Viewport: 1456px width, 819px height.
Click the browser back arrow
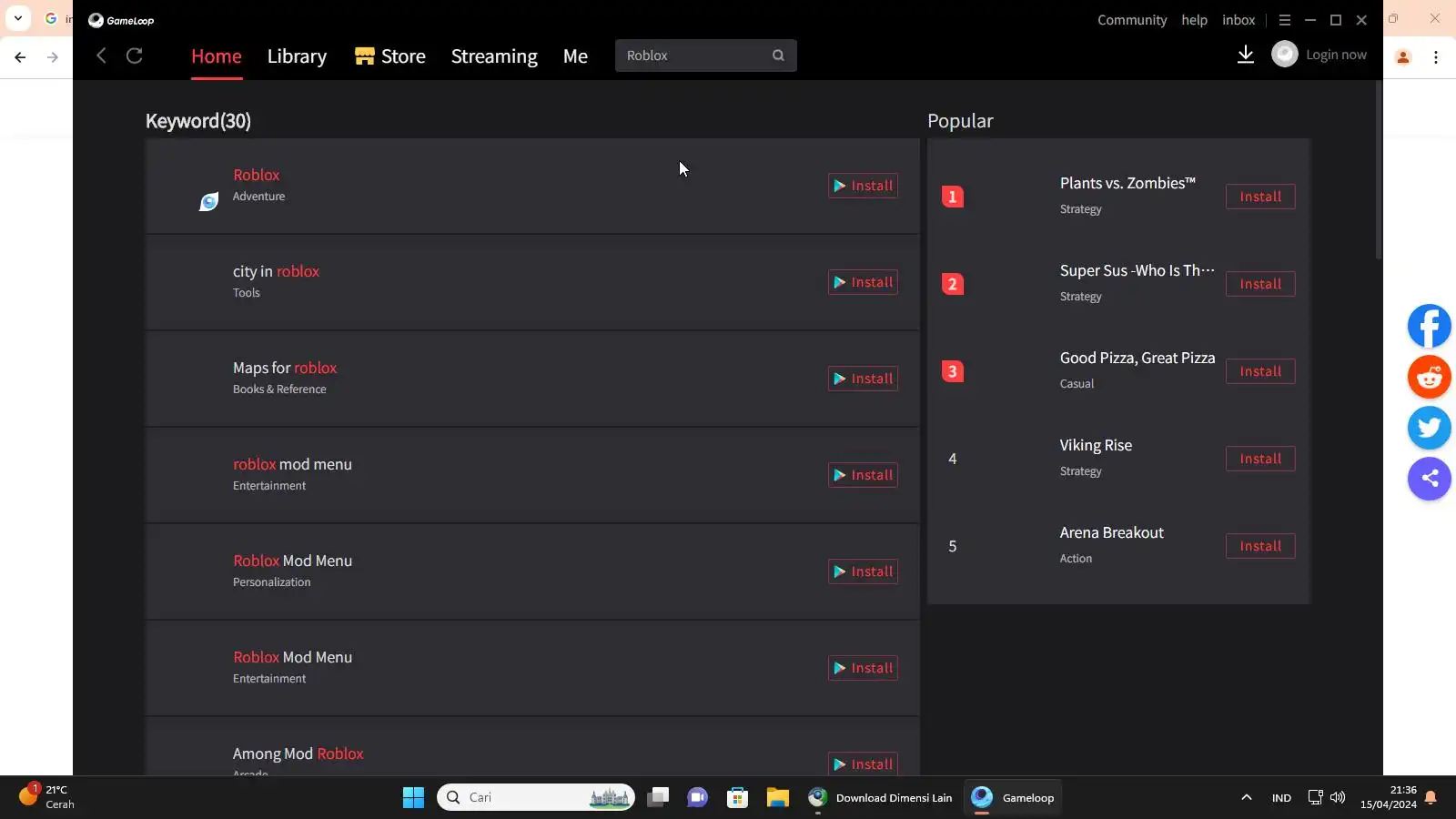pyautogui.click(x=20, y=56)
